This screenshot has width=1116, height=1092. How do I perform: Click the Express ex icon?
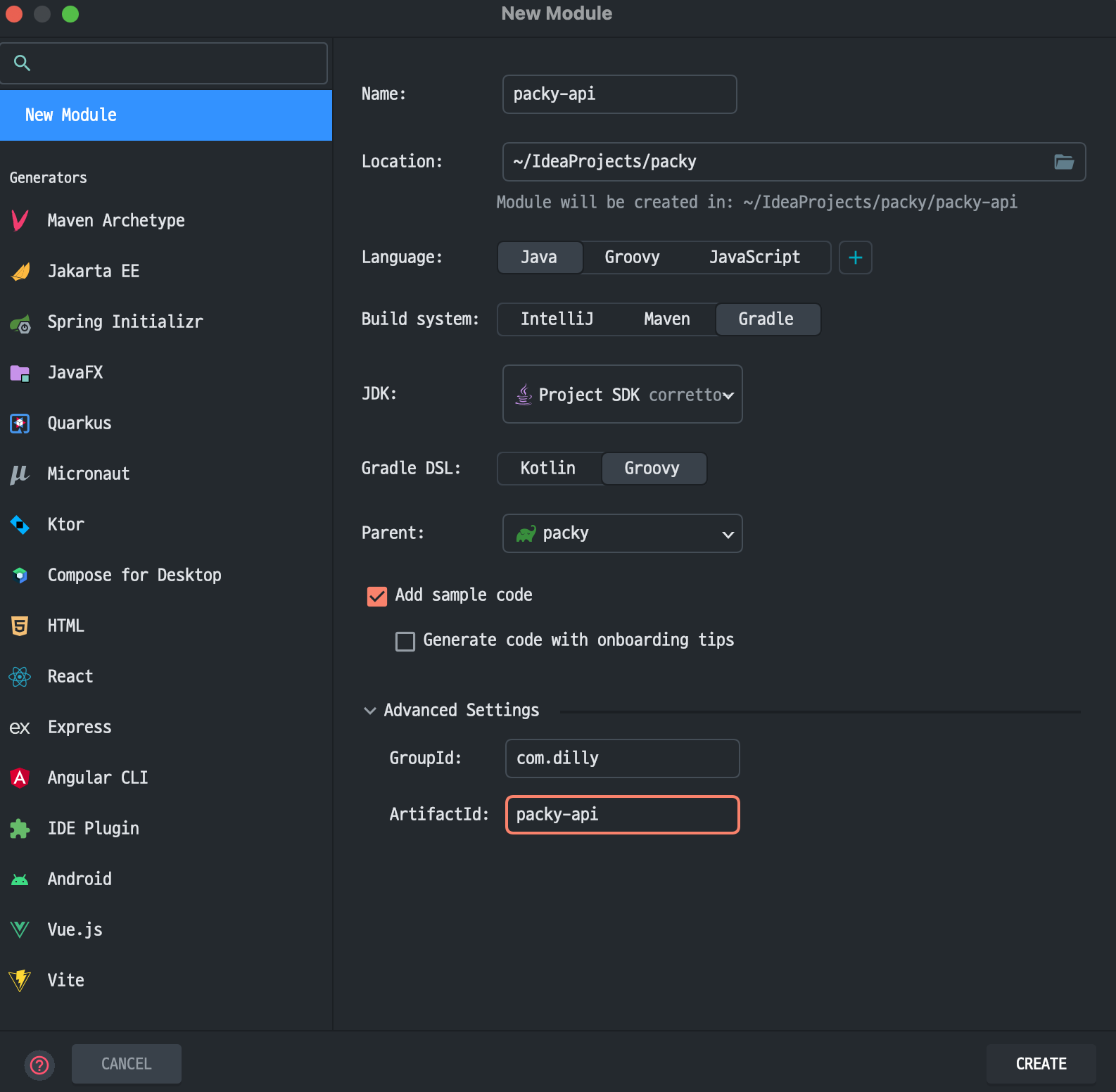20,728
